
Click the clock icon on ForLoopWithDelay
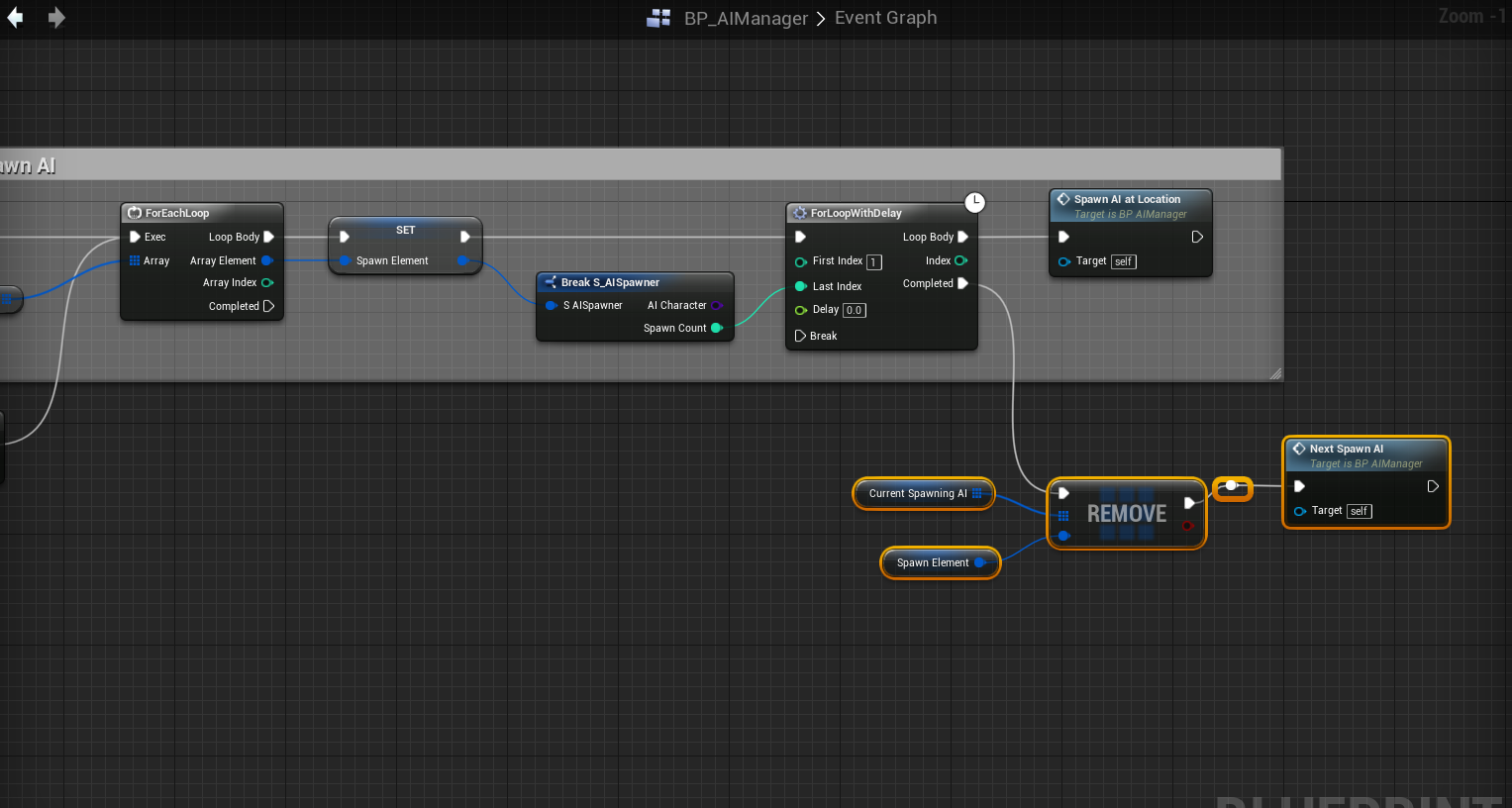pos(975,202)
